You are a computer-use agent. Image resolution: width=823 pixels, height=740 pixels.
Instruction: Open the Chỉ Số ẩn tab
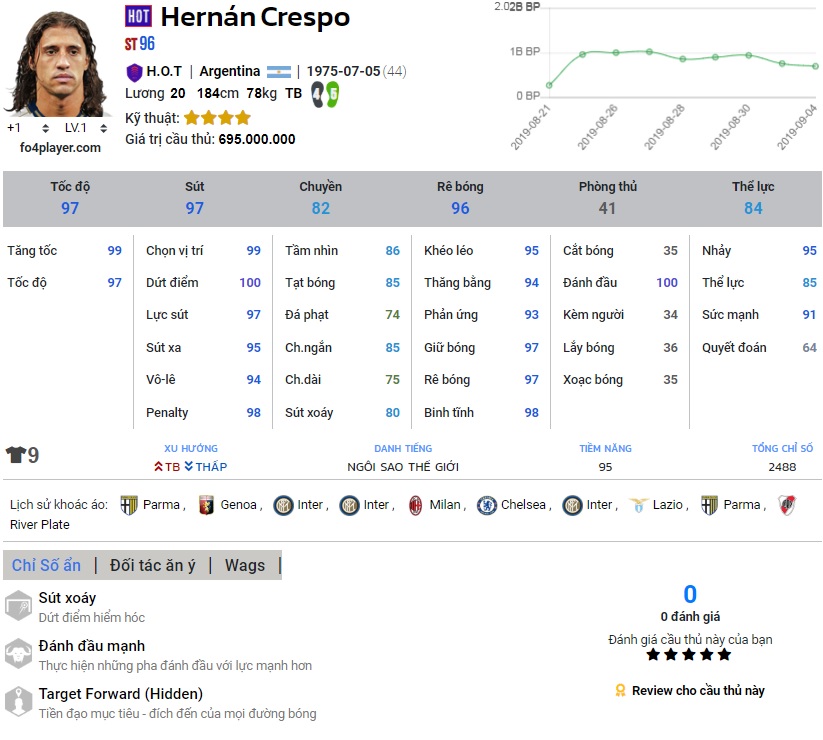pyautogui.click(x=46, y=565)
